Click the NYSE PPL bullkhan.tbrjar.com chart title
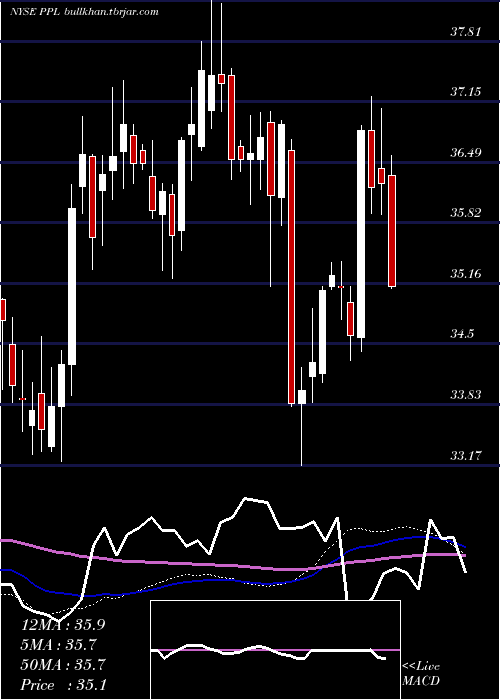 [x=84, y=12]
